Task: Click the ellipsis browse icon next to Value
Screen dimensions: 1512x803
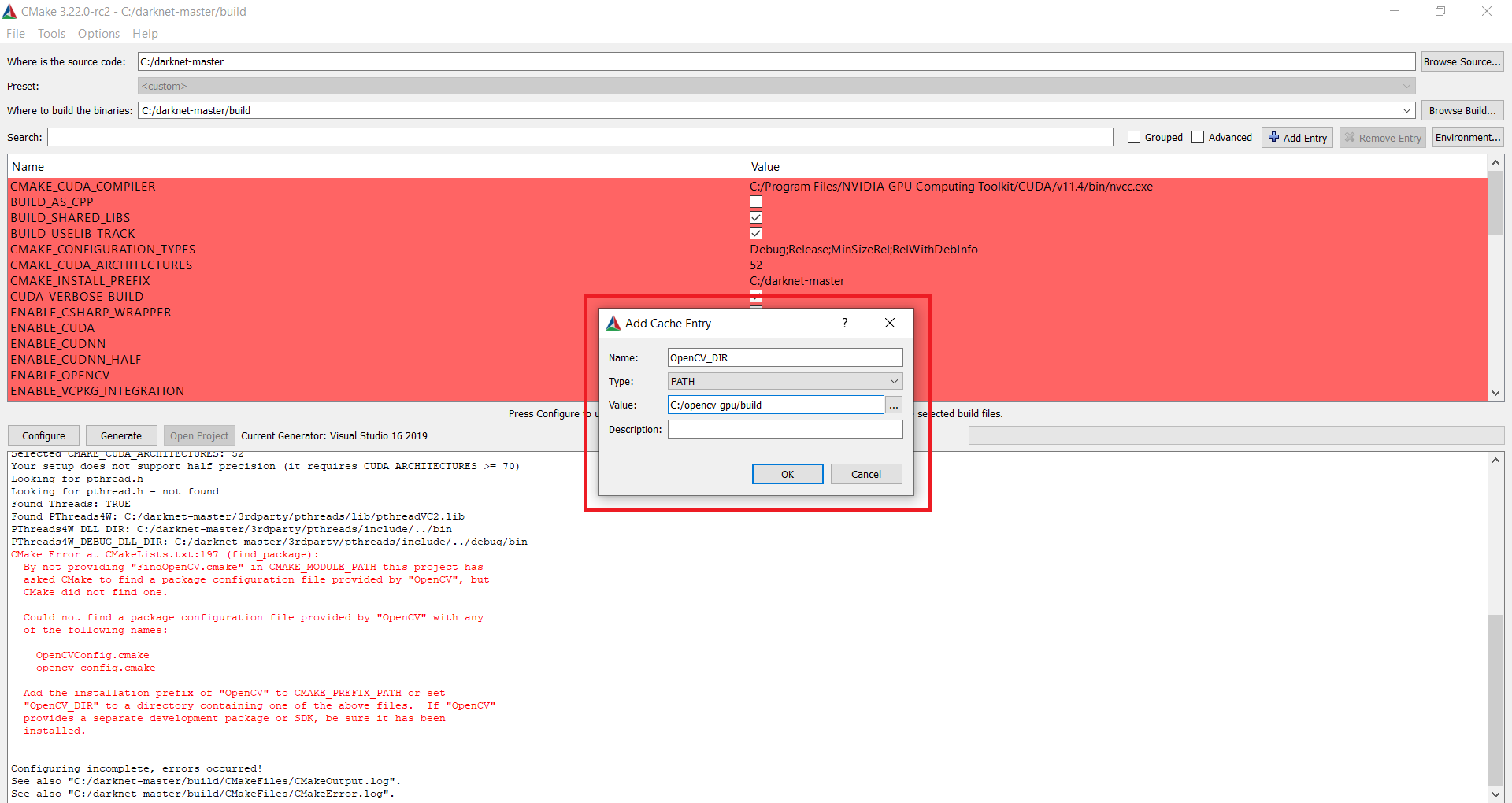Action: point(893,405)
